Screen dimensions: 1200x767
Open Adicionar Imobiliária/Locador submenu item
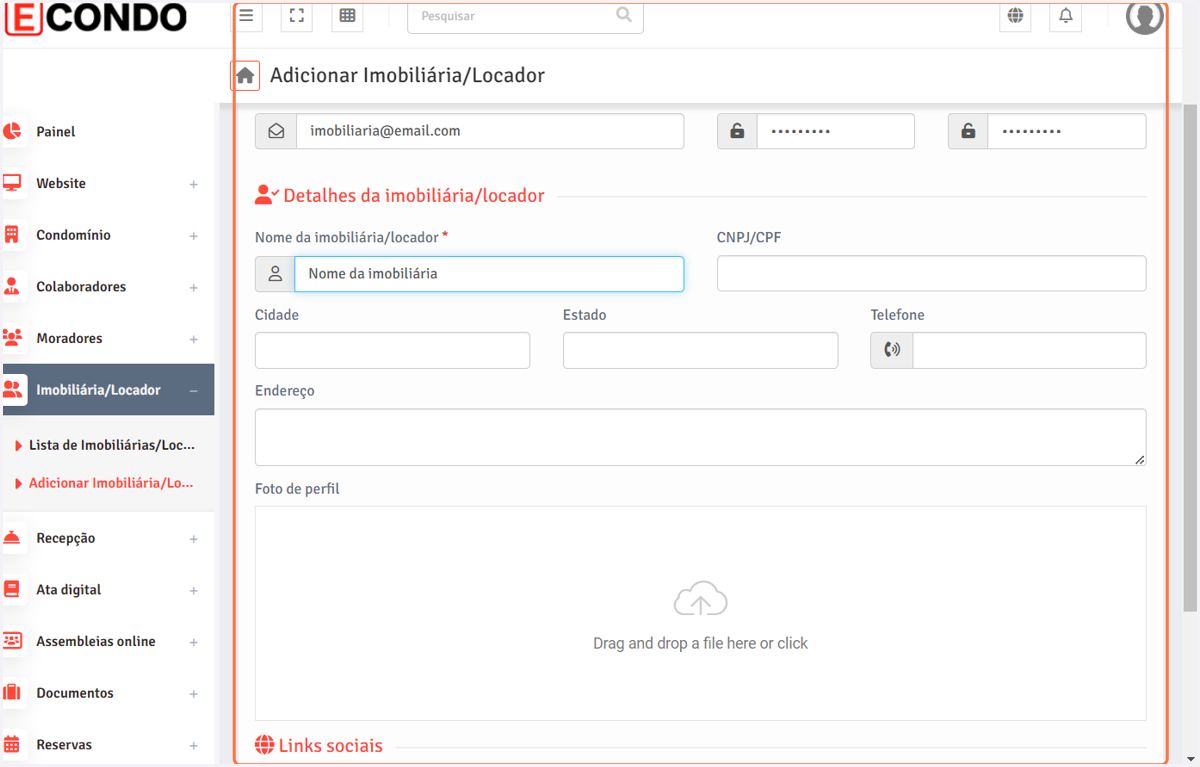pos(111,483)
